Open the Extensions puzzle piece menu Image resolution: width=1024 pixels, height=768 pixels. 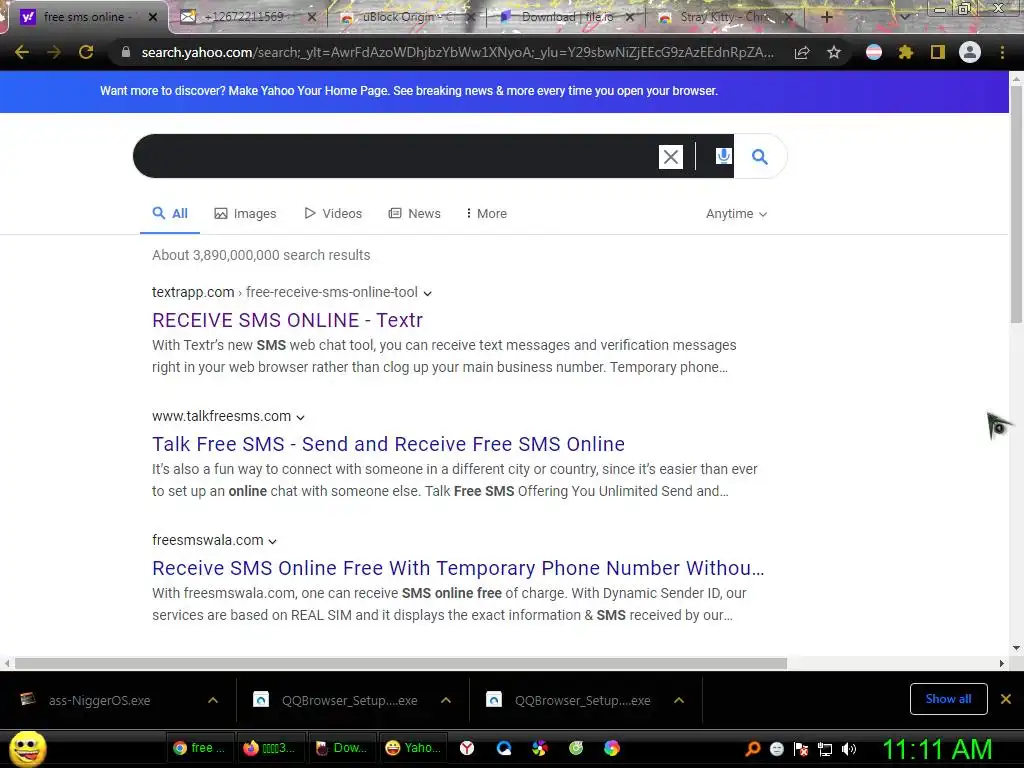906,52
